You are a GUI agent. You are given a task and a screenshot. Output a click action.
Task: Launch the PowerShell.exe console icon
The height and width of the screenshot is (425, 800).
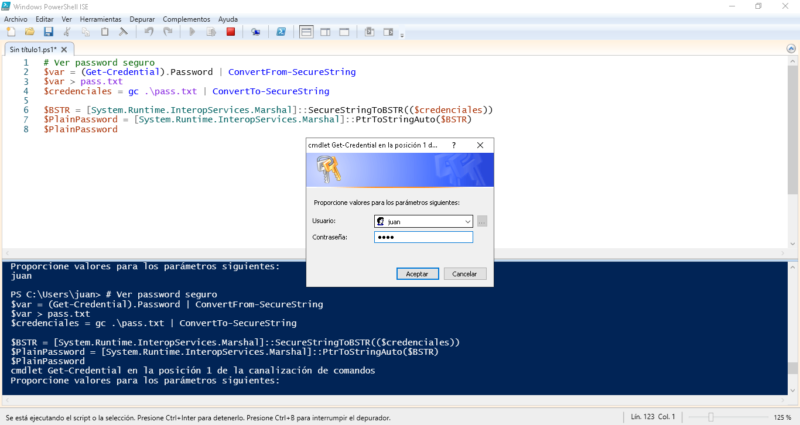281,32
